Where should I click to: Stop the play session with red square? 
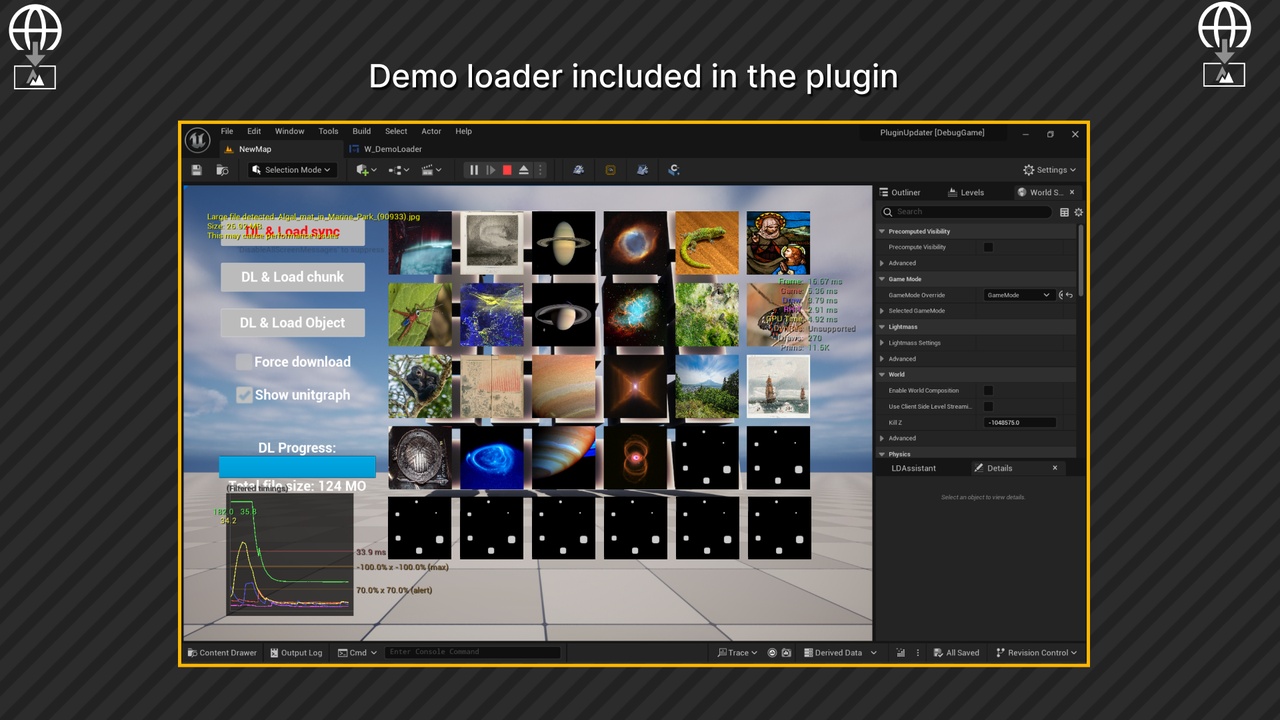[507, 170]
